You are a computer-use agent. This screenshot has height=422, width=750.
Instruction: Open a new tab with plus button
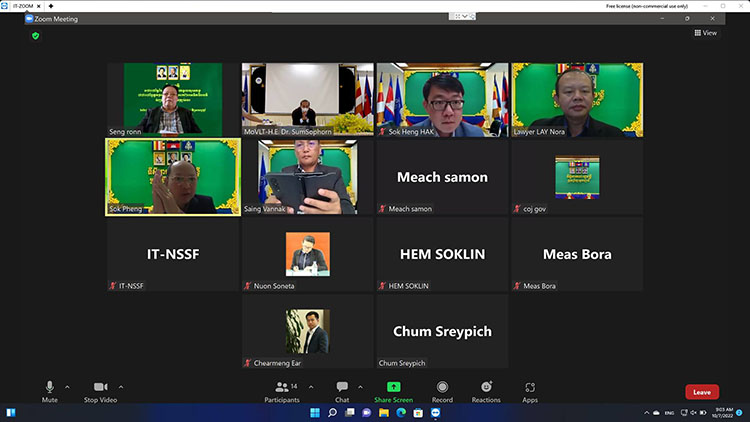coord(50,6)
